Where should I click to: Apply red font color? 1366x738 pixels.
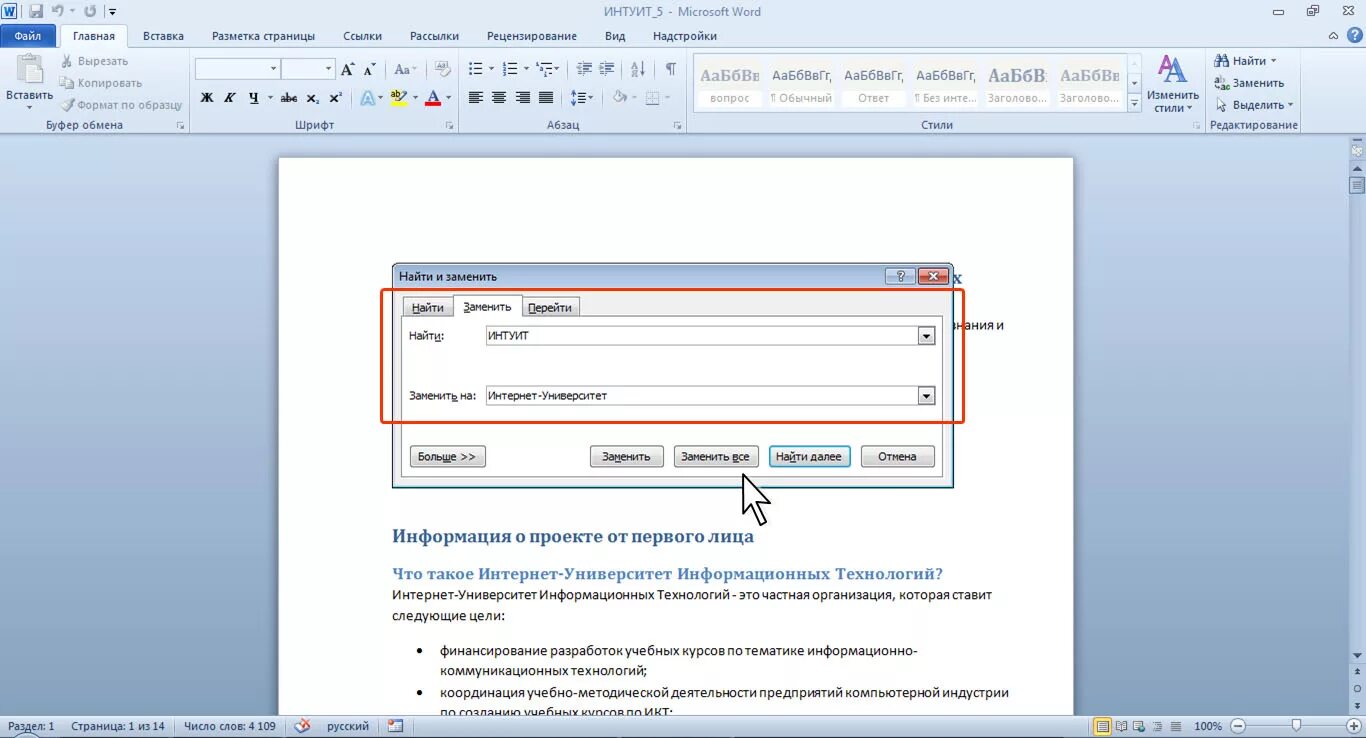(432, 97)
